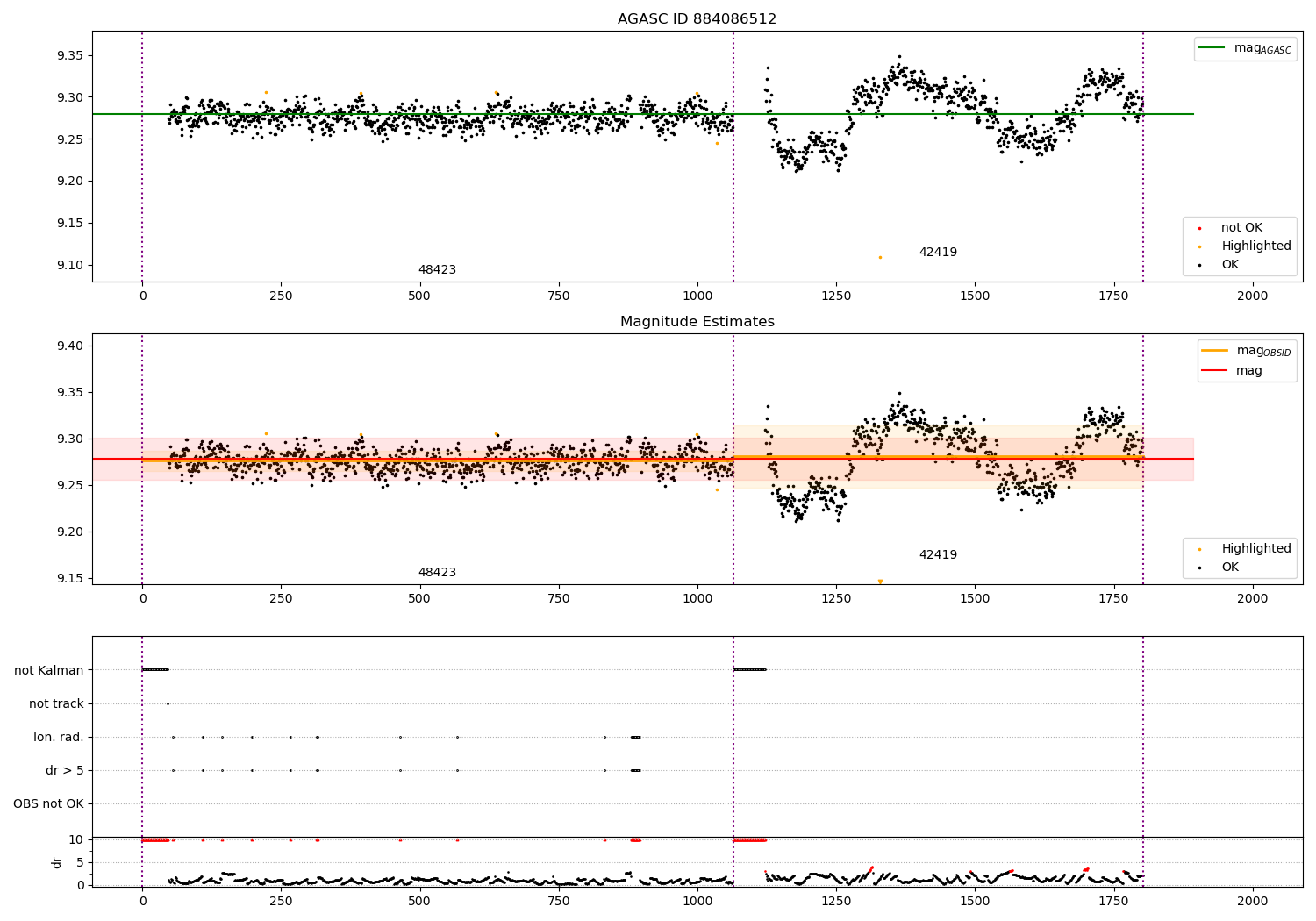Select the 'OBS not OK' row label
This screenshot has height=921, width=1316.
point(49,804)
